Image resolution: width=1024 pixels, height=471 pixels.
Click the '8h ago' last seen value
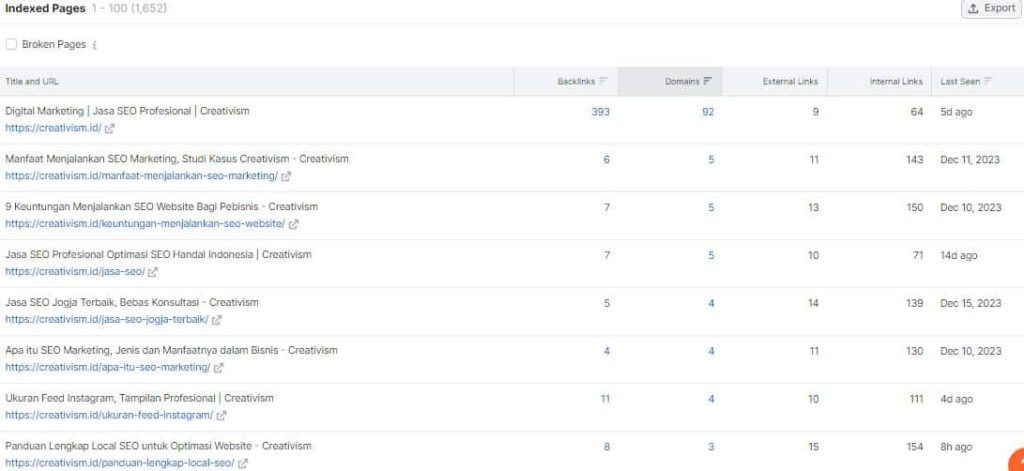[956, 447]
